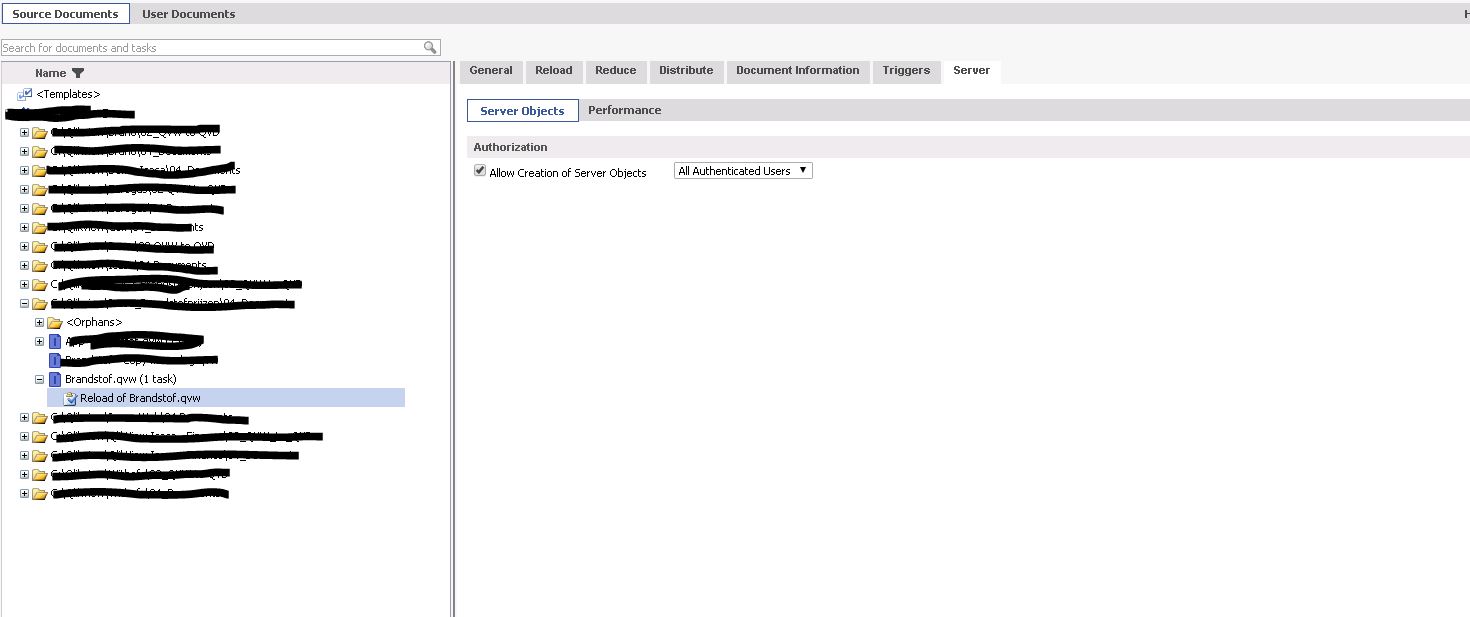Open the All Authenticated Users dropdown

743,171
